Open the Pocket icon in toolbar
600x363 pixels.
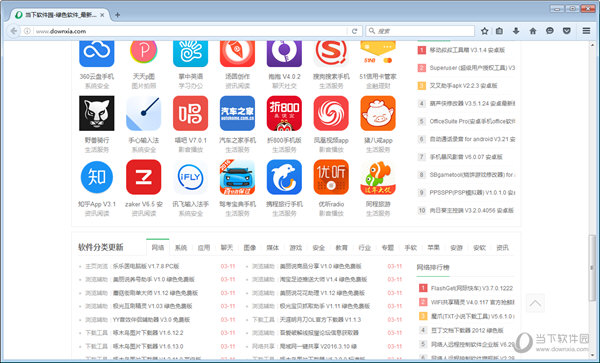[567, 31]
